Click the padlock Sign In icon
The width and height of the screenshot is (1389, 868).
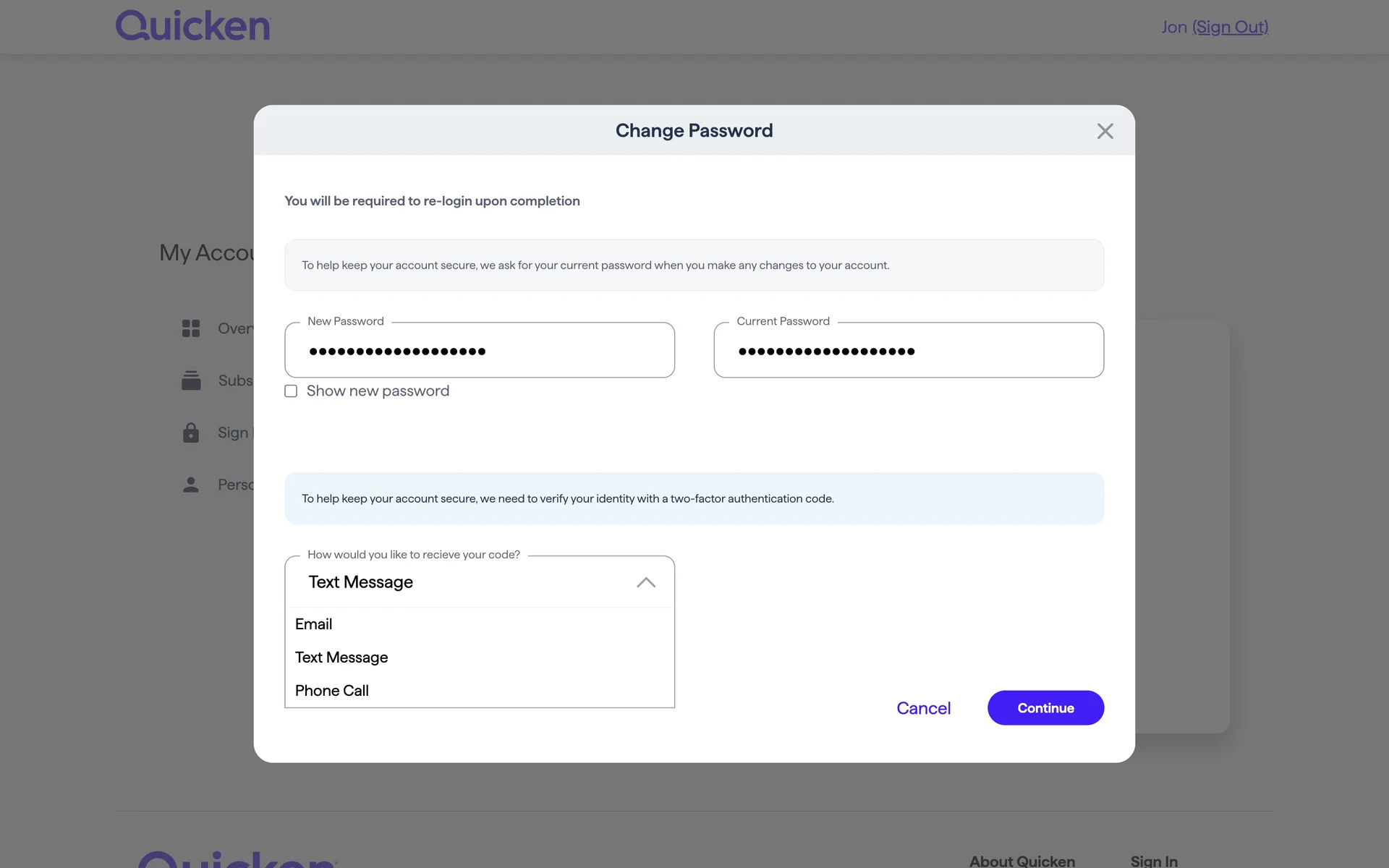click(x=191, y=433)
